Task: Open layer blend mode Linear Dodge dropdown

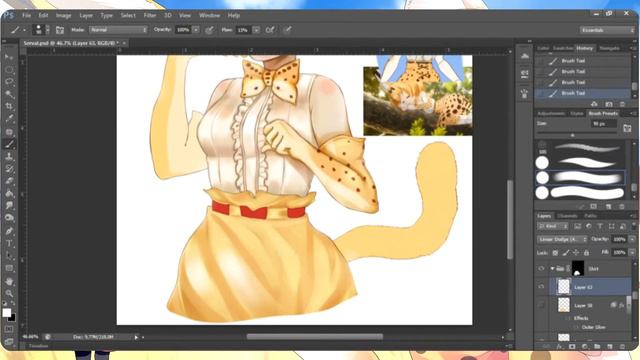Action: pyautogui.click(x=562, y=239)
